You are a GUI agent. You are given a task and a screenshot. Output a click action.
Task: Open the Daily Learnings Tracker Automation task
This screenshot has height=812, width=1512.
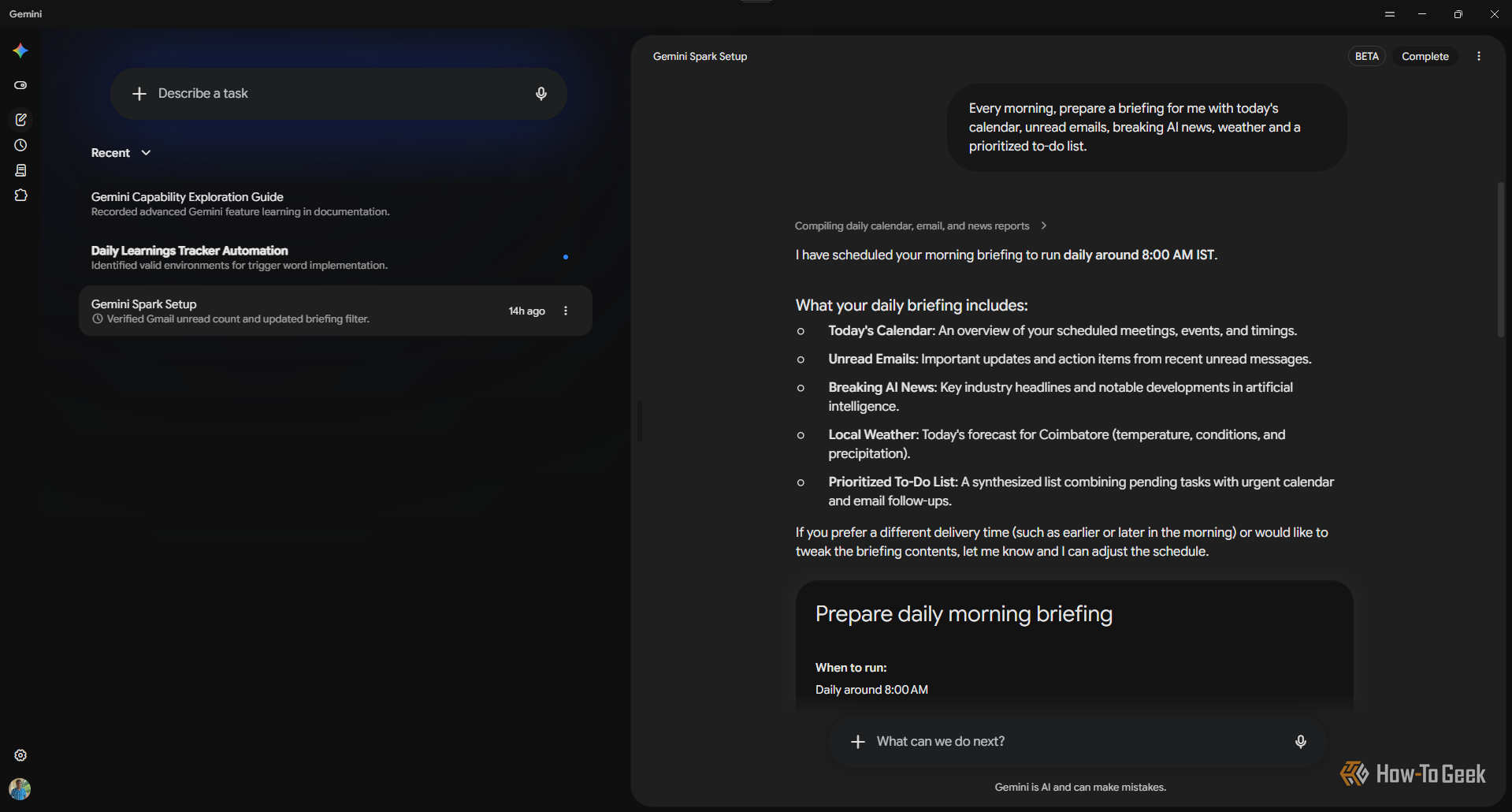click(336, 257)
